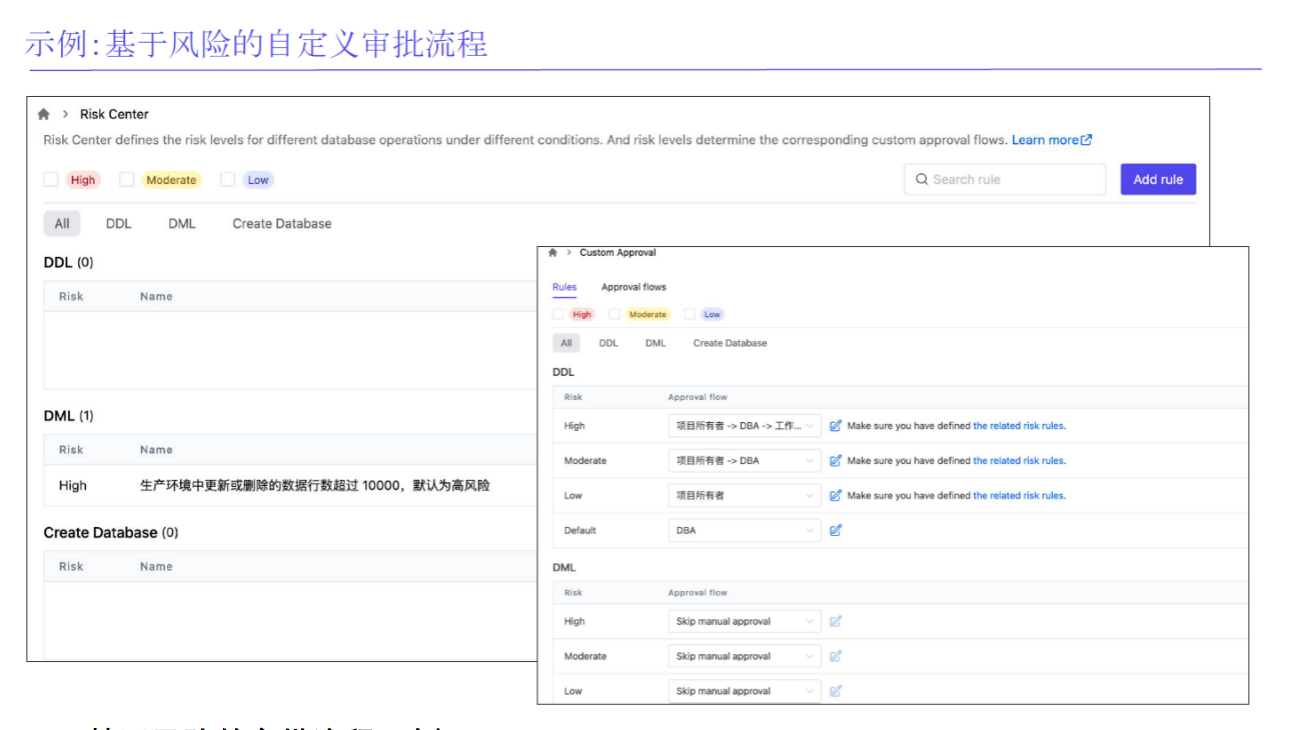Click the 'DML (1)' section heading
This screenshot has width=1290, height=730.
[x=68, y=415]
